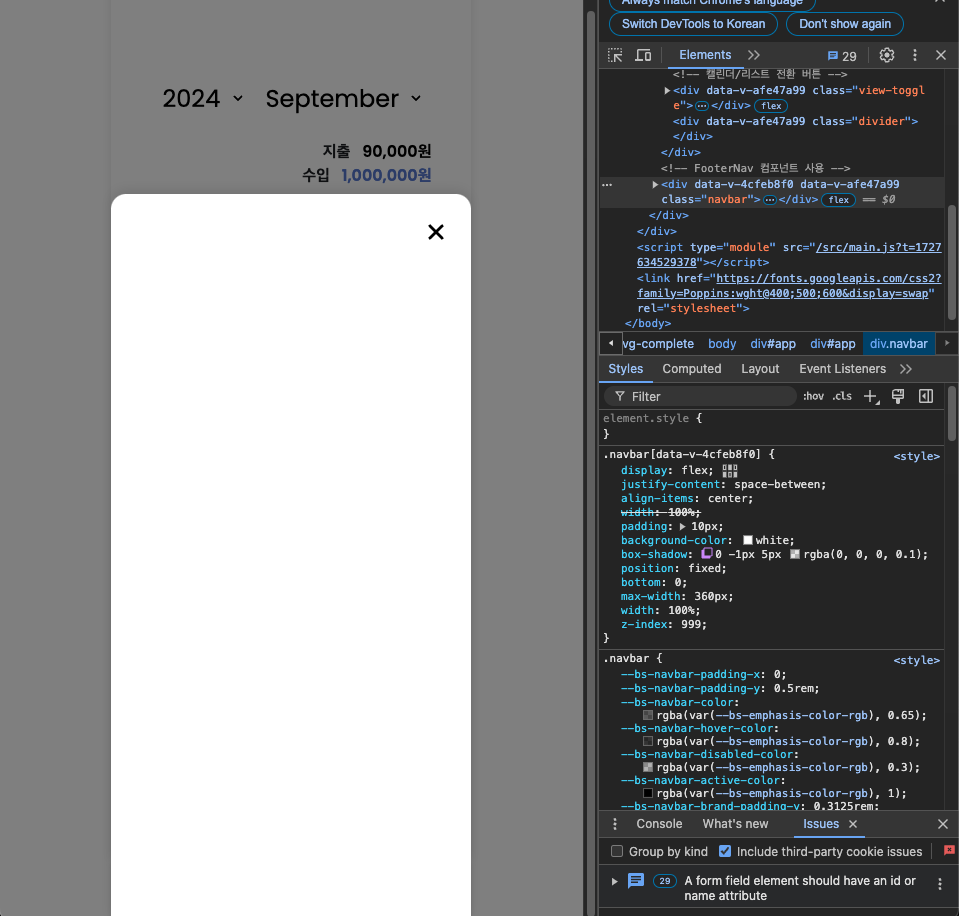Click the z-index 999 value
Viewport: 959px width, 916px height.
[x=694, y=624]
